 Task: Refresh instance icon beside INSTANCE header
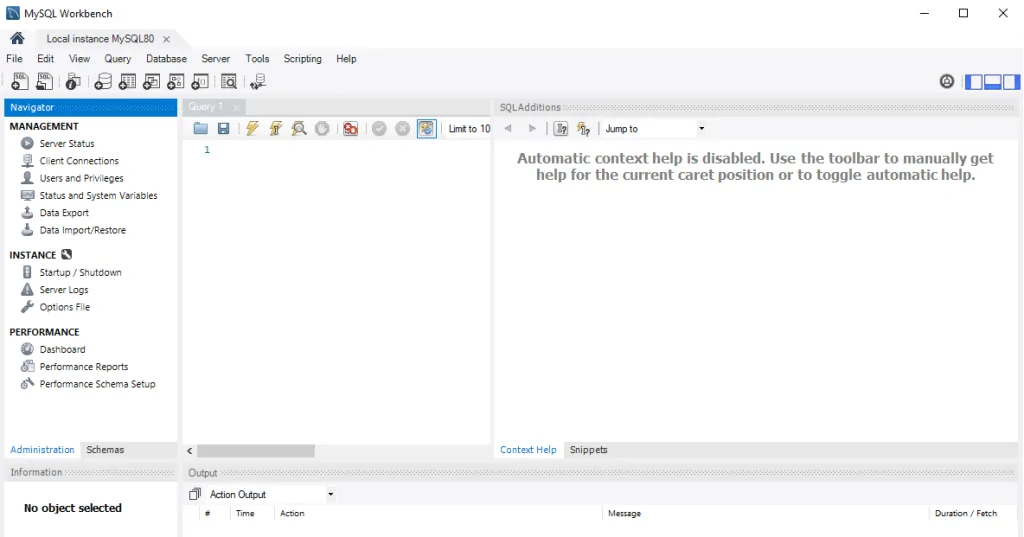tap(67, 254)
